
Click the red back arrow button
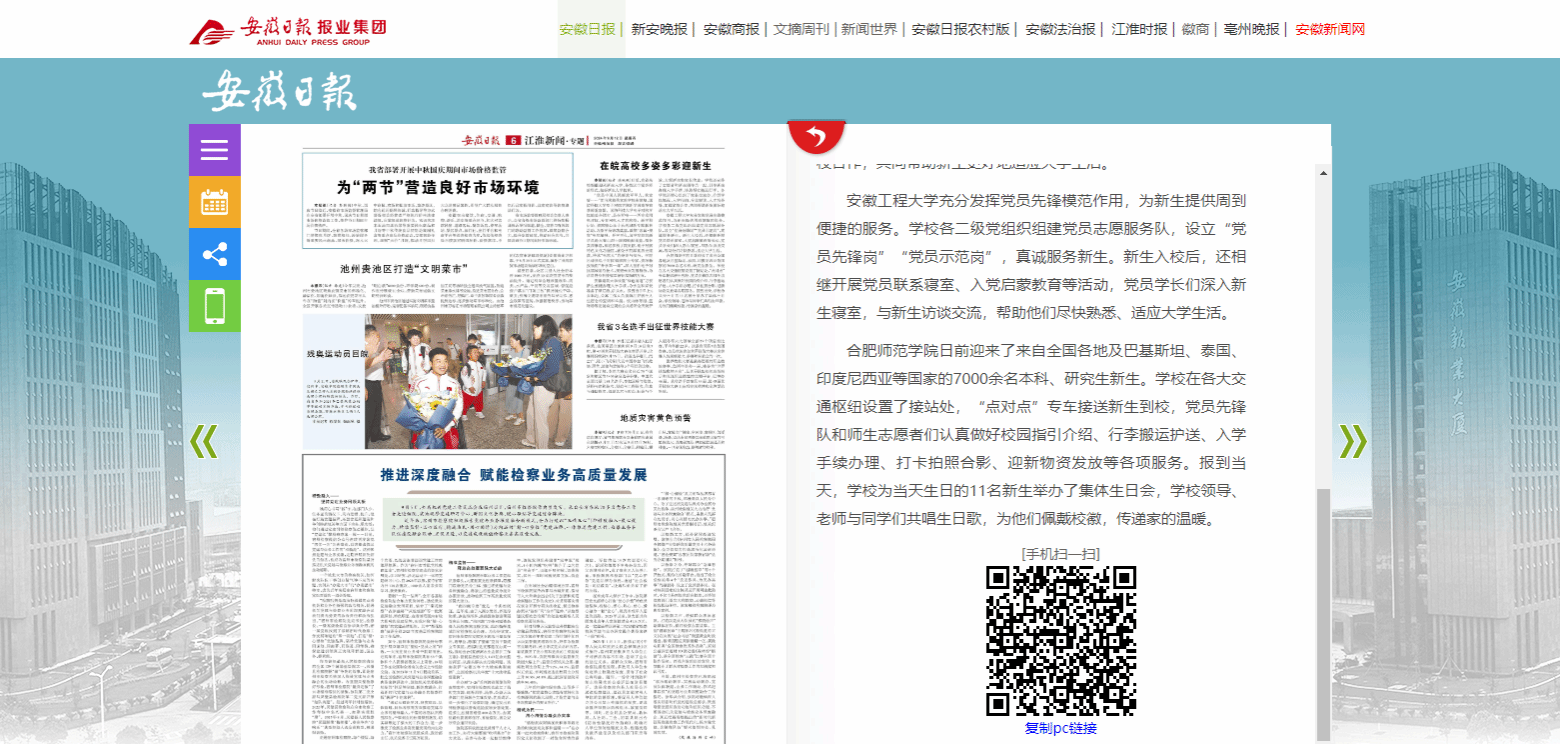pos(817,136)
